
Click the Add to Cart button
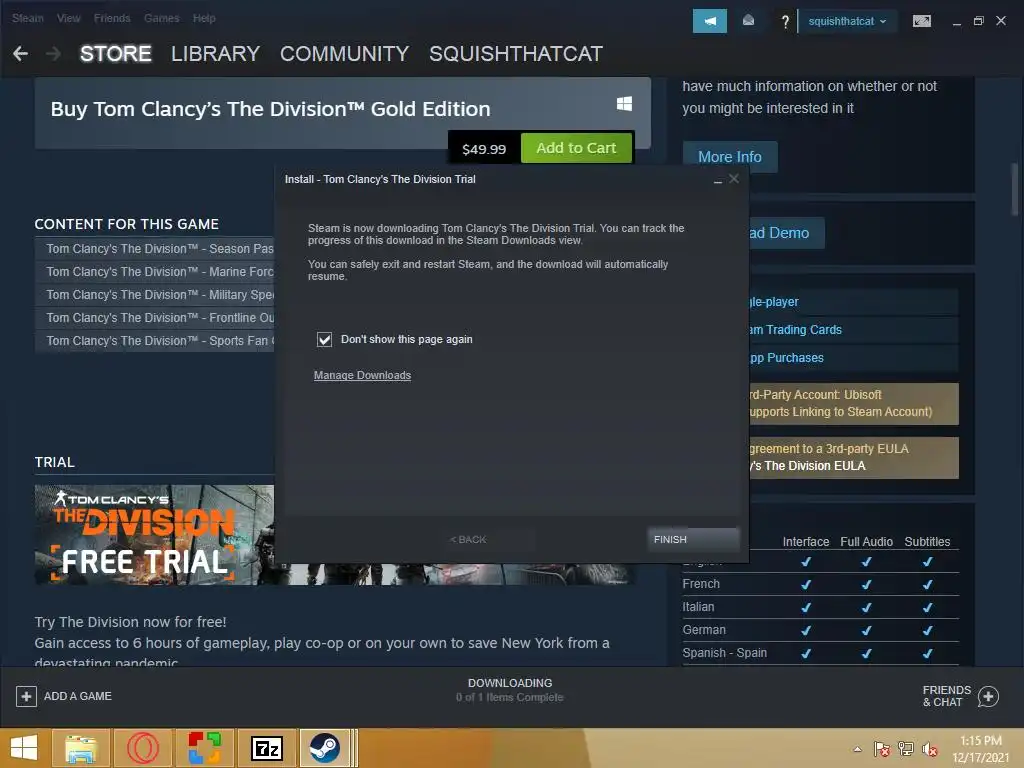576,148
